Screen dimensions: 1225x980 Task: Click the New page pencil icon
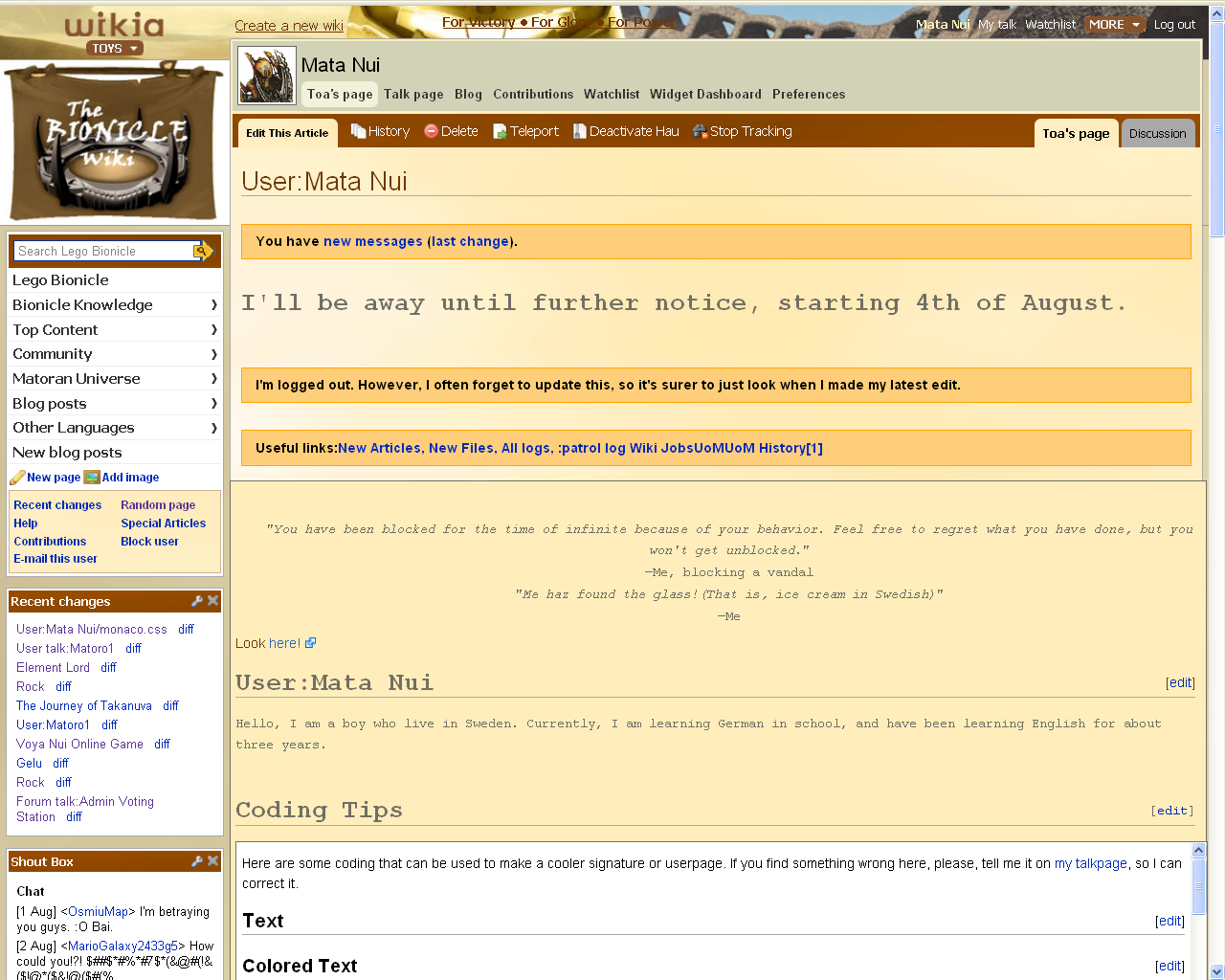pyautogui.click(x=17, y=478)
